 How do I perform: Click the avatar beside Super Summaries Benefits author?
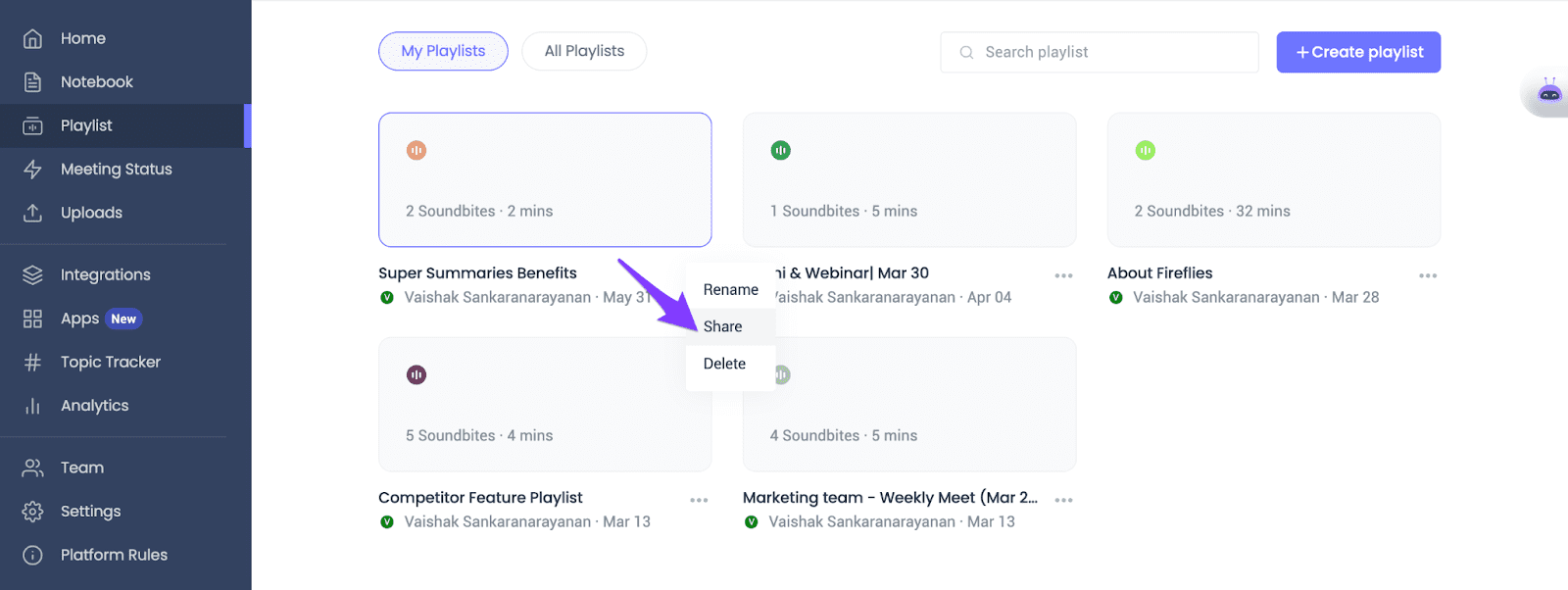click(387, 297)
